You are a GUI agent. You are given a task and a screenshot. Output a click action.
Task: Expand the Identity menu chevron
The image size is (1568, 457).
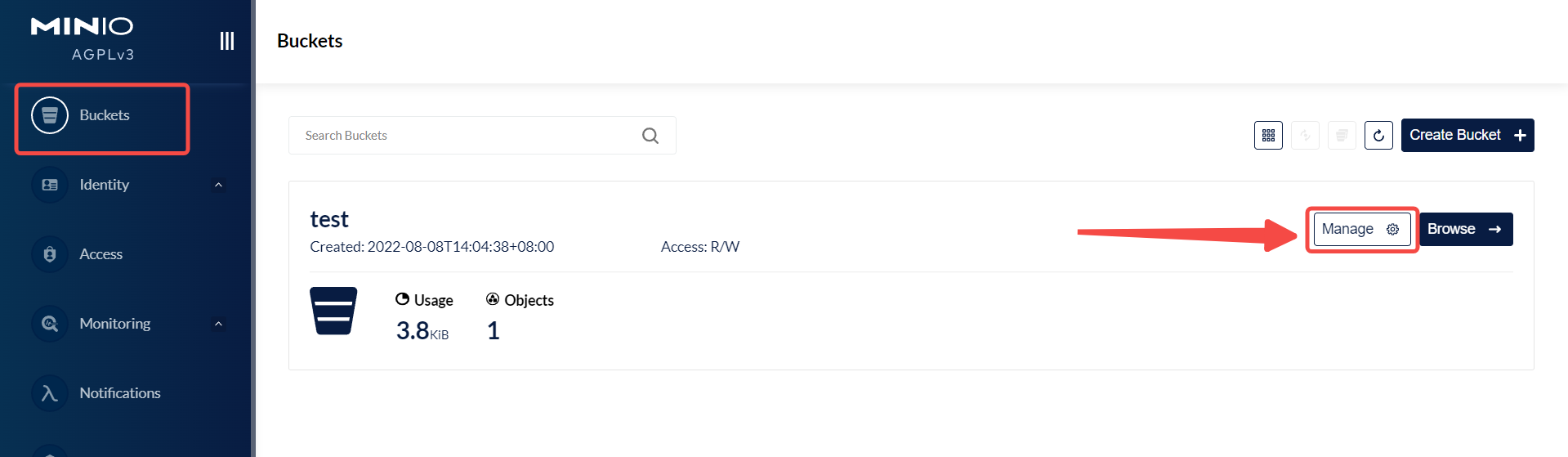point(218,185)
